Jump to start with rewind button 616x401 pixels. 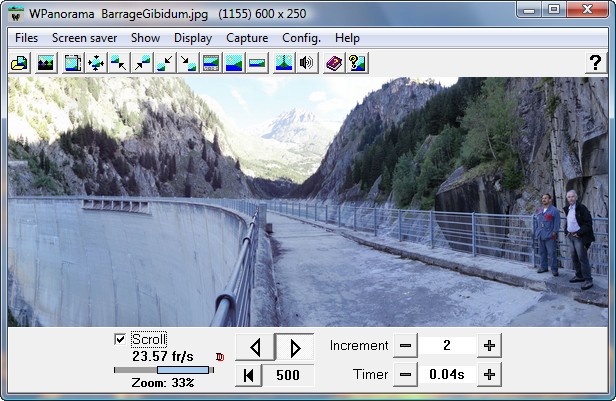[248, 375]
